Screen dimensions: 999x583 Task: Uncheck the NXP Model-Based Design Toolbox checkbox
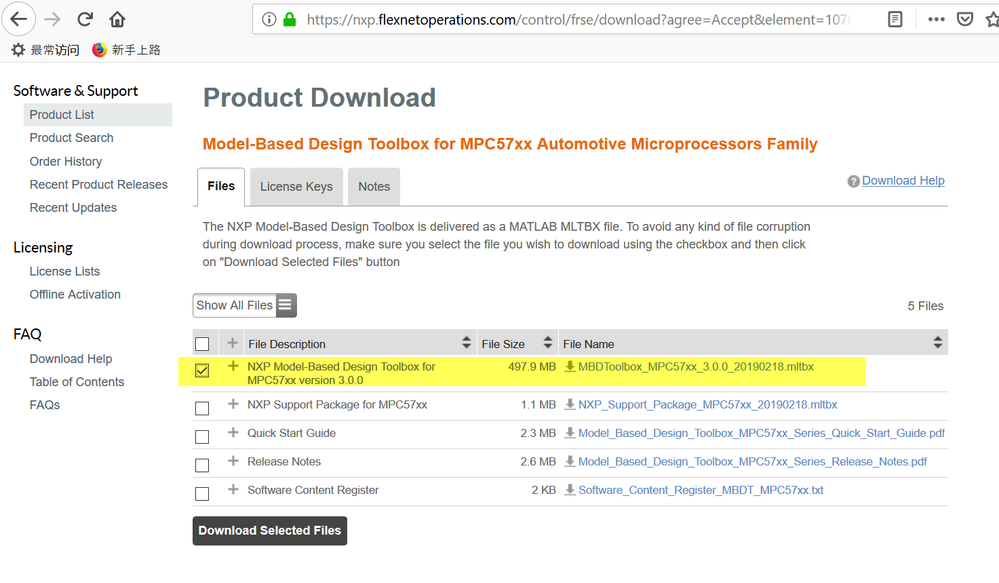click(x=202, y=371)
